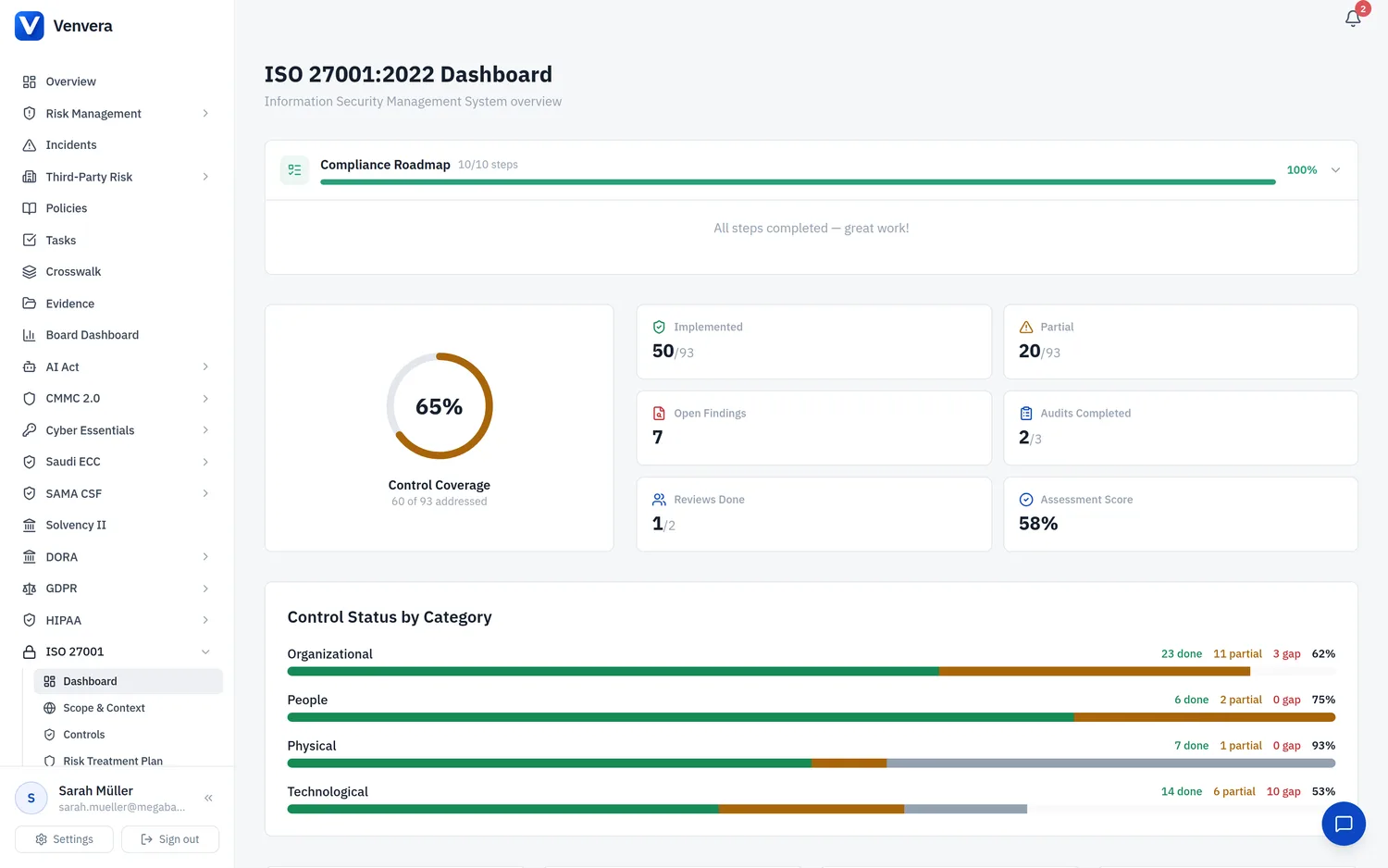The height and width of the screenshot is (868, 1388).
Task: Open notifications bell
Action: click(1353, 19)
